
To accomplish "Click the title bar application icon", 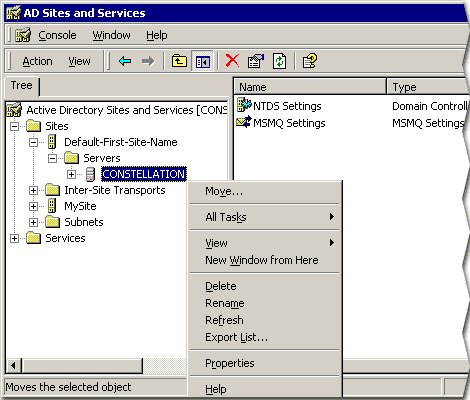I will click(13, 13).
